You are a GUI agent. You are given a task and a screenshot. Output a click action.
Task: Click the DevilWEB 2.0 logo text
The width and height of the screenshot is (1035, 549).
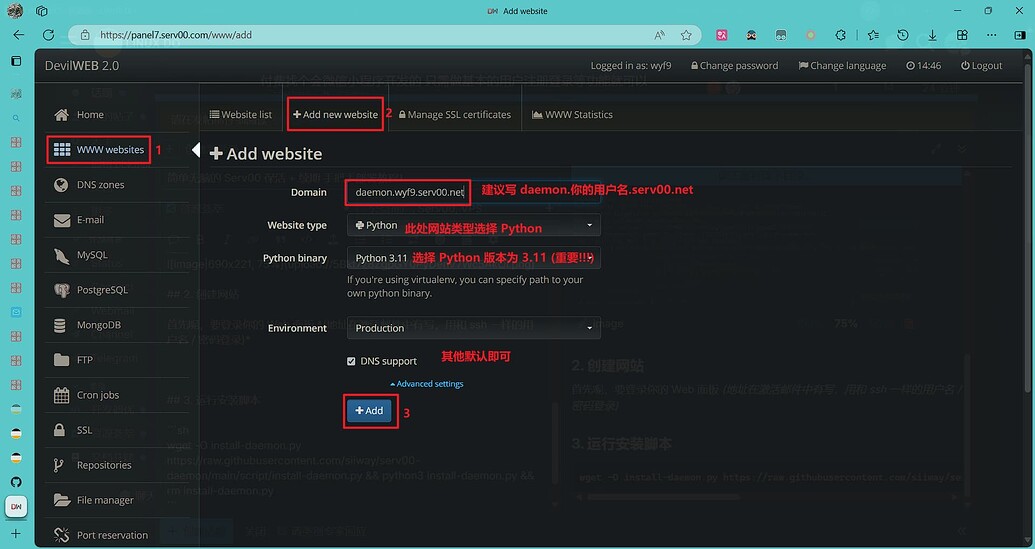click(82, 65)
